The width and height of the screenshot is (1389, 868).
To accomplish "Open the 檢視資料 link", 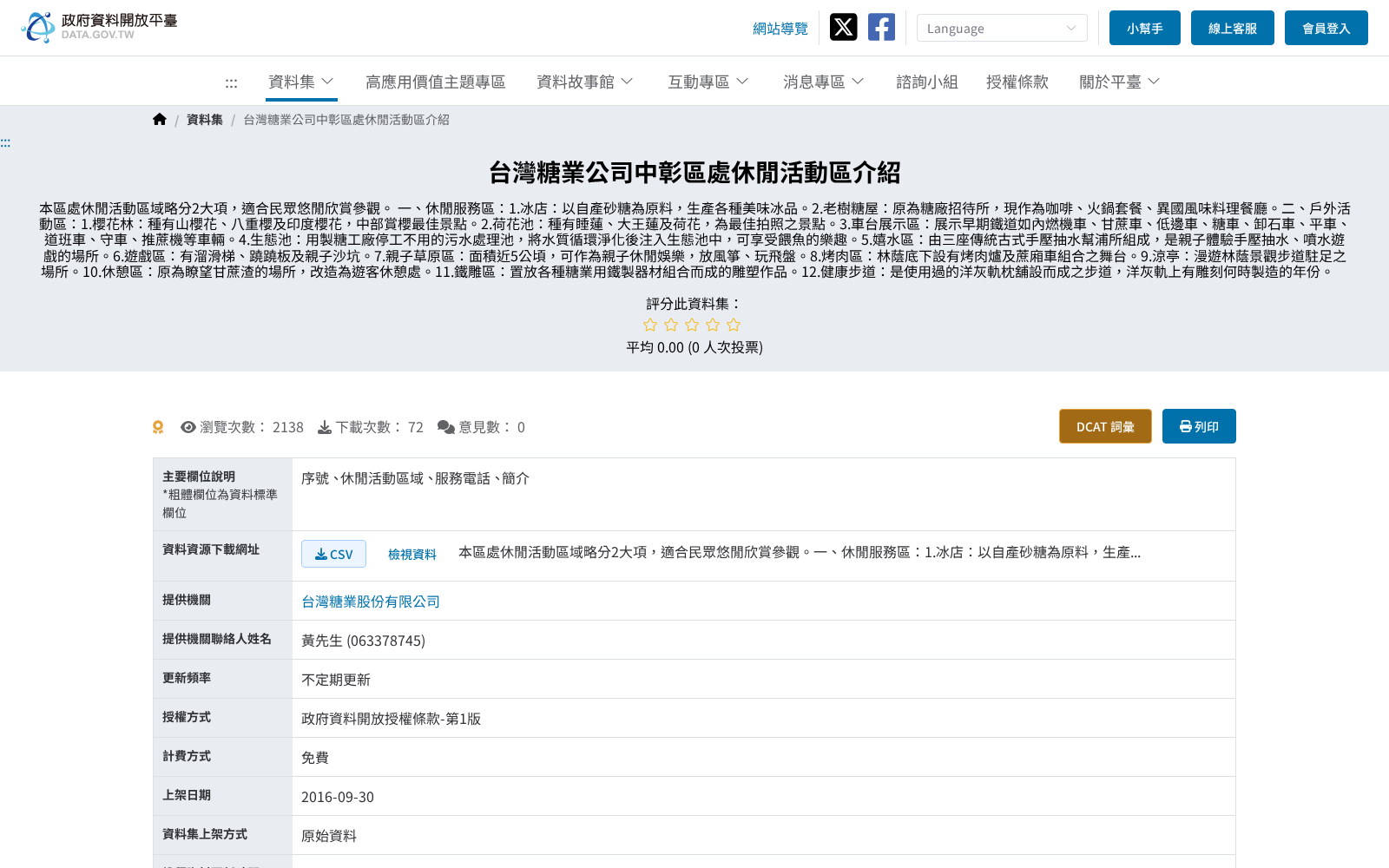I will tap(412, 554).
